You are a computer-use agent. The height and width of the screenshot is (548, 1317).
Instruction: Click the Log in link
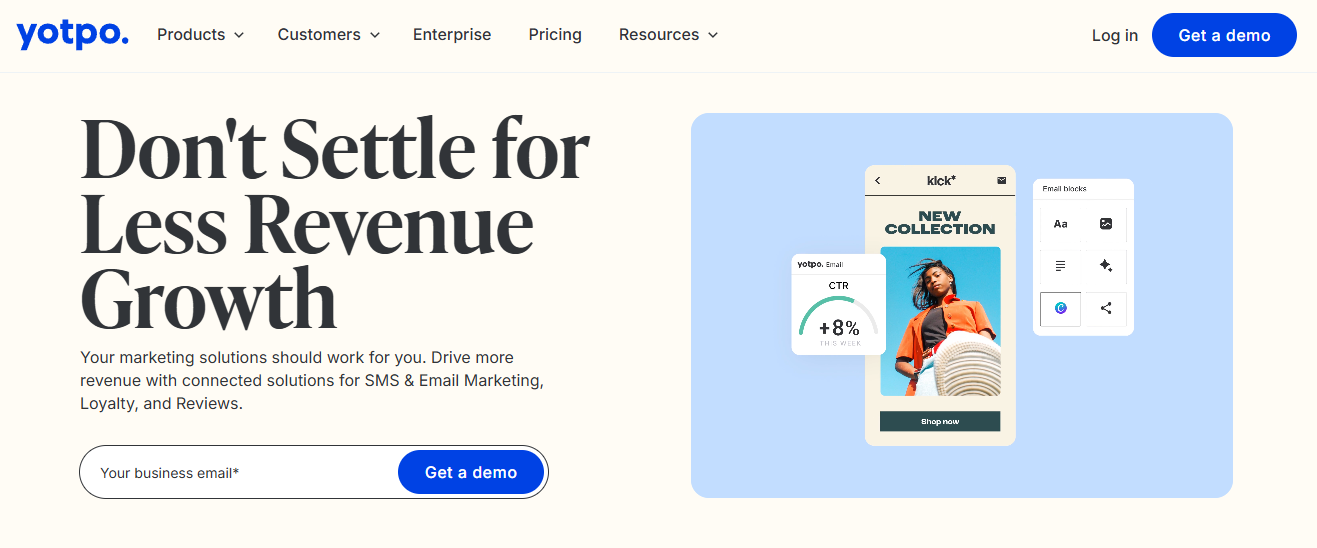coord(1114,35)
